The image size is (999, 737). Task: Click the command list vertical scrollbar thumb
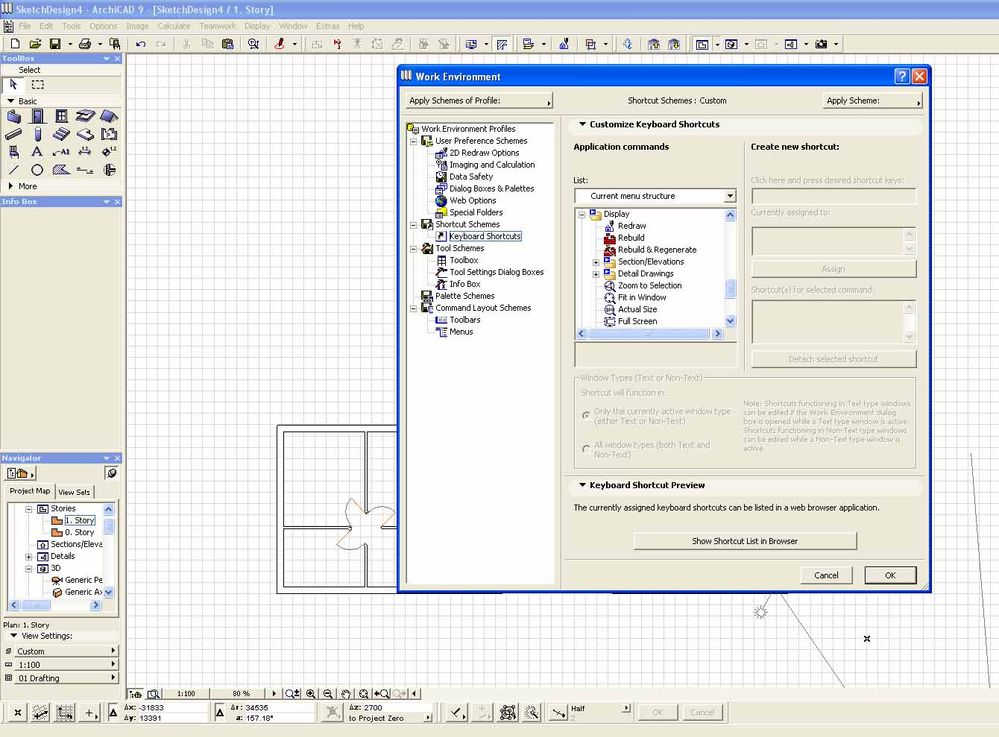(x=730, y=288)
